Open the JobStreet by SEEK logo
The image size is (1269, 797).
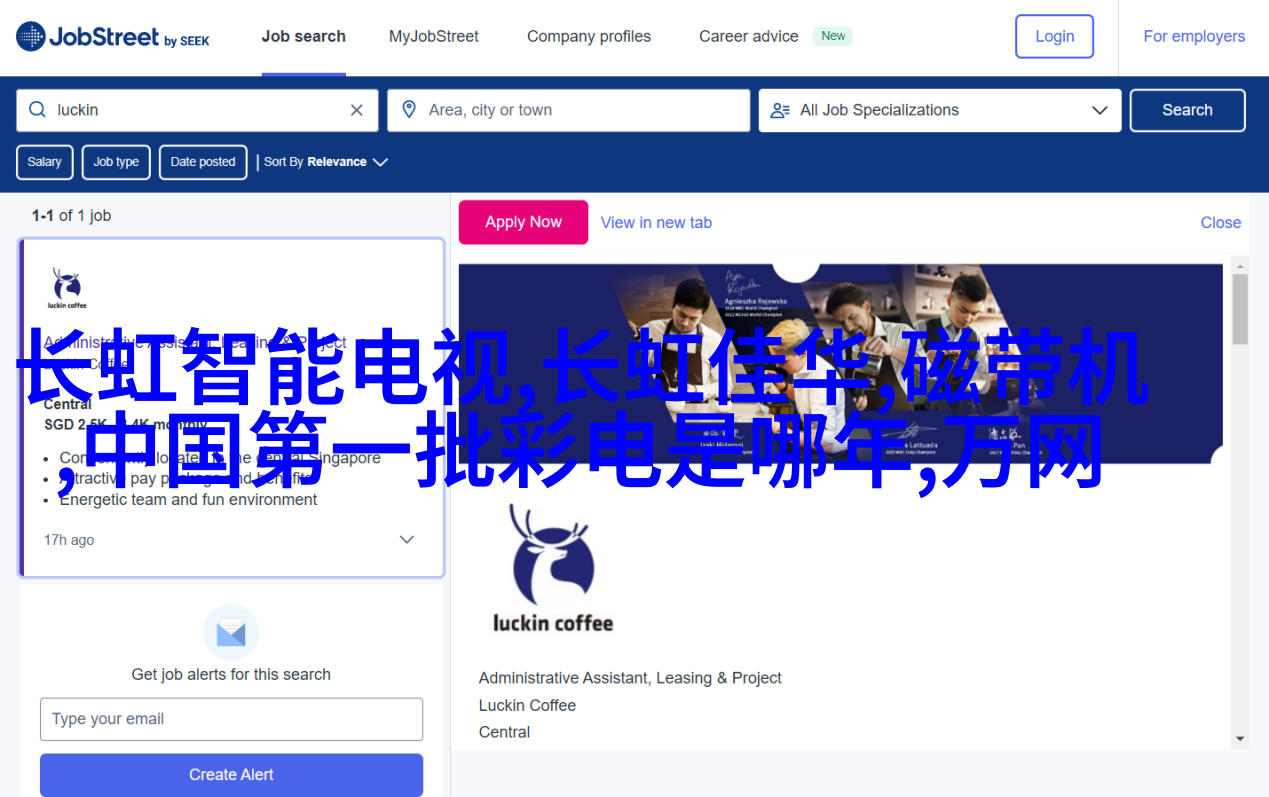click(x=113, y=37)
